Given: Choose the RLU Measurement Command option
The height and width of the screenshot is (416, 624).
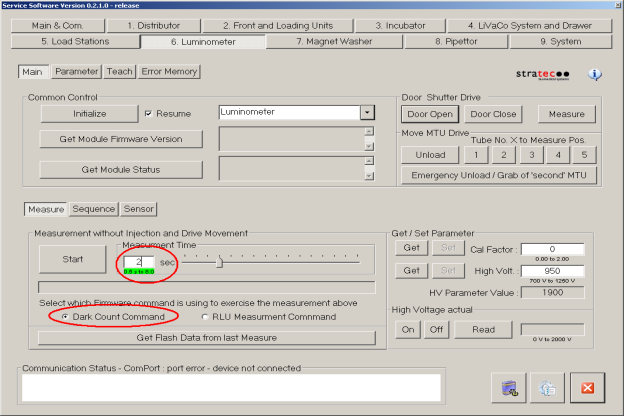Looking at the screenshot, I should (x=206, y=316).
